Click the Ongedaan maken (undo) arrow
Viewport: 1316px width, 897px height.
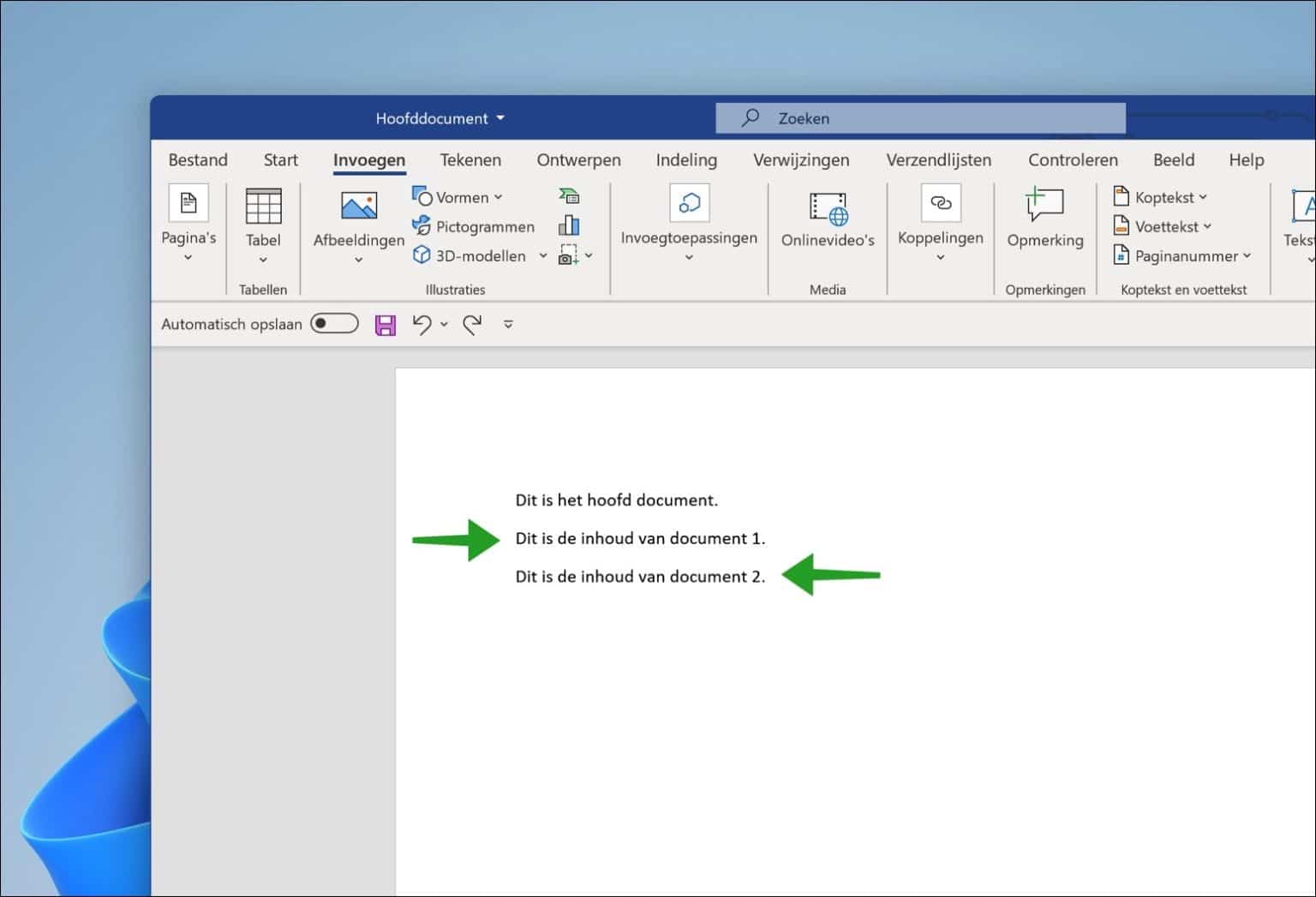(x=422, y=324)
